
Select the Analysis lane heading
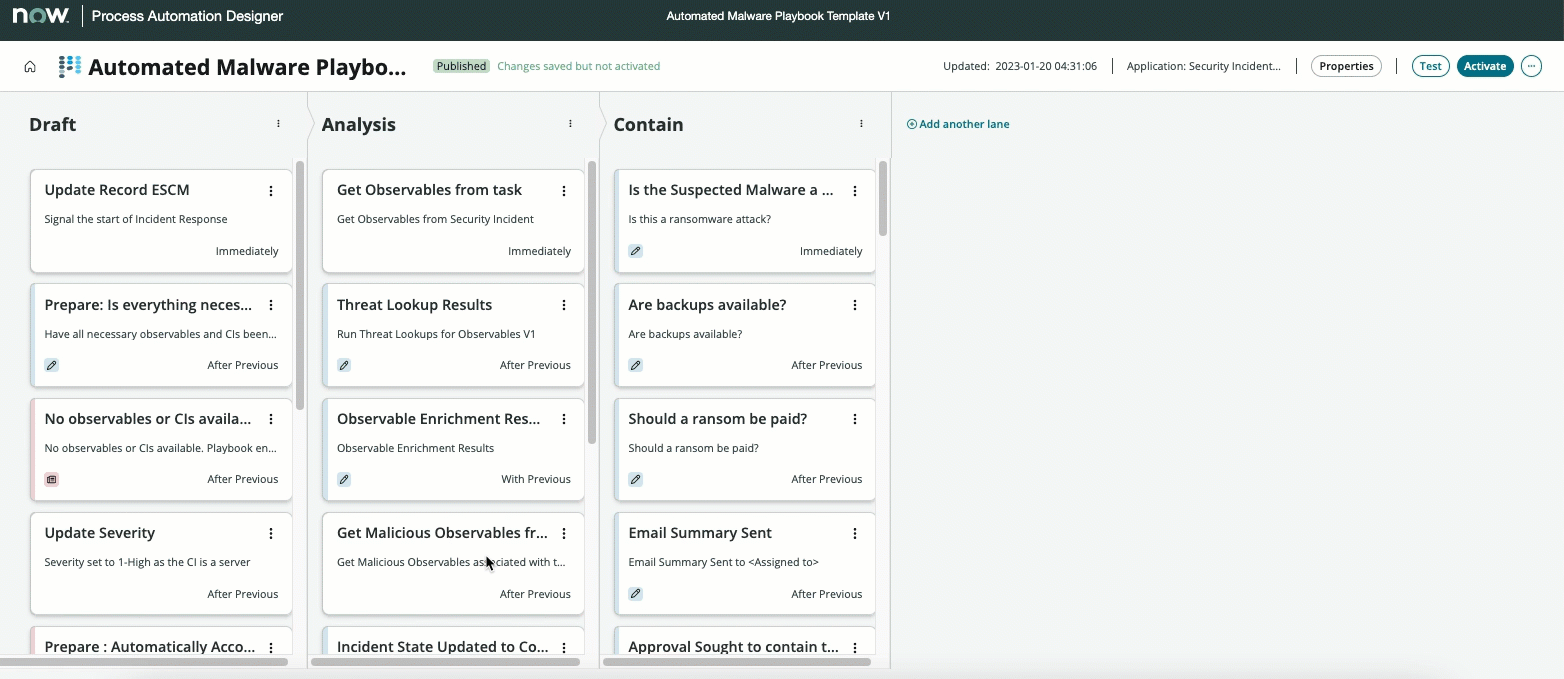click(359, 124)
